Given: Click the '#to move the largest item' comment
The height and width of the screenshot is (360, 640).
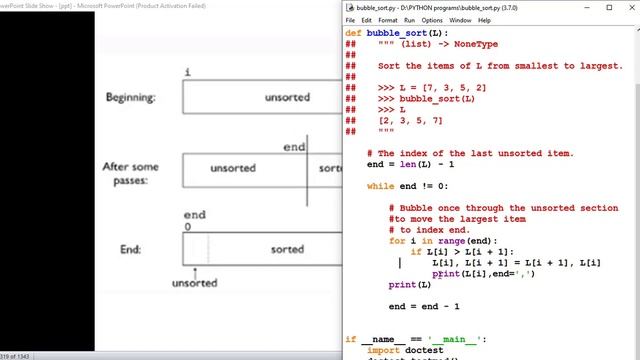Looking at the screenshot, I should pos(457,219).
